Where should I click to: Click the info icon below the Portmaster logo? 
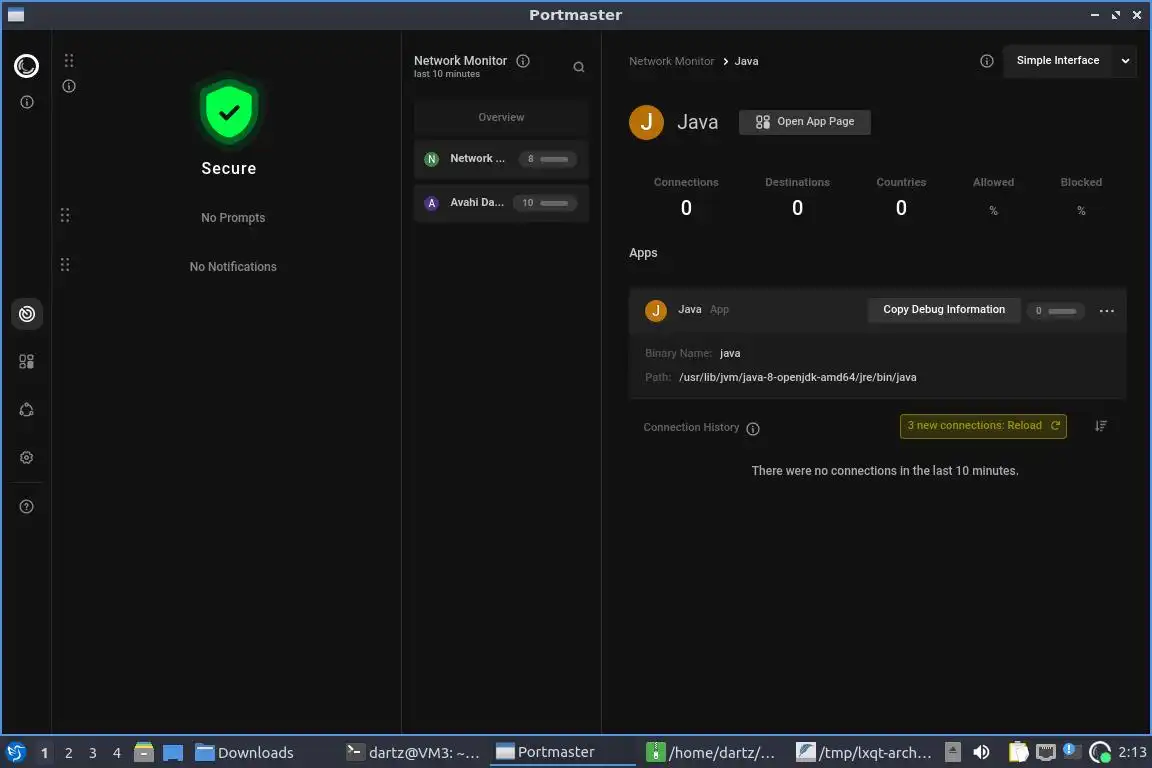click(x=26, y=102)
